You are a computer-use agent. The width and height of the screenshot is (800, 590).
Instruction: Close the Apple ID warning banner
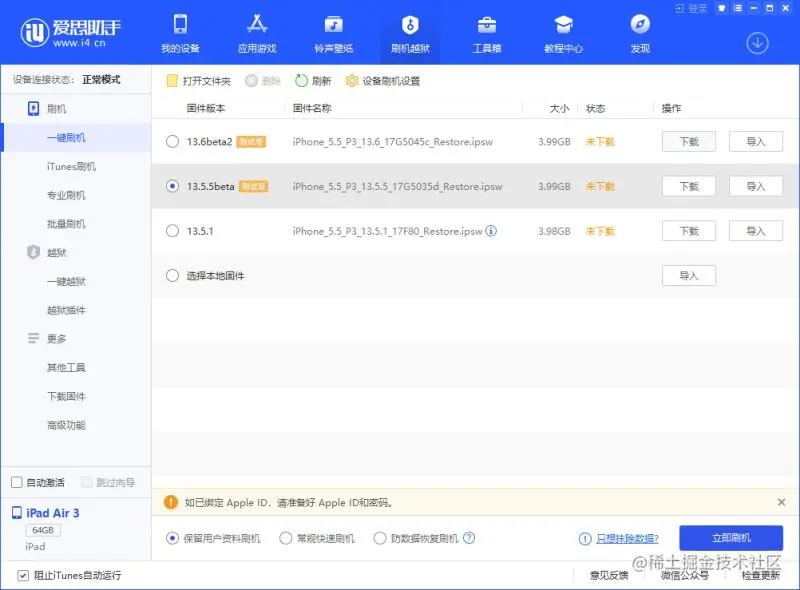coord(781,502)
